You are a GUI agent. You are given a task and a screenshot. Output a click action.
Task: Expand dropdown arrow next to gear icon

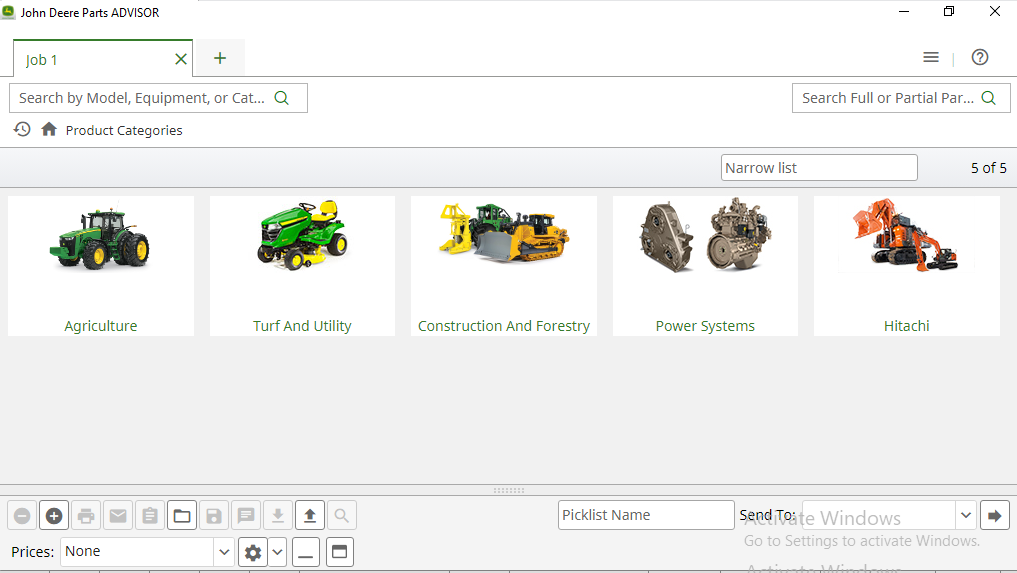277,552
